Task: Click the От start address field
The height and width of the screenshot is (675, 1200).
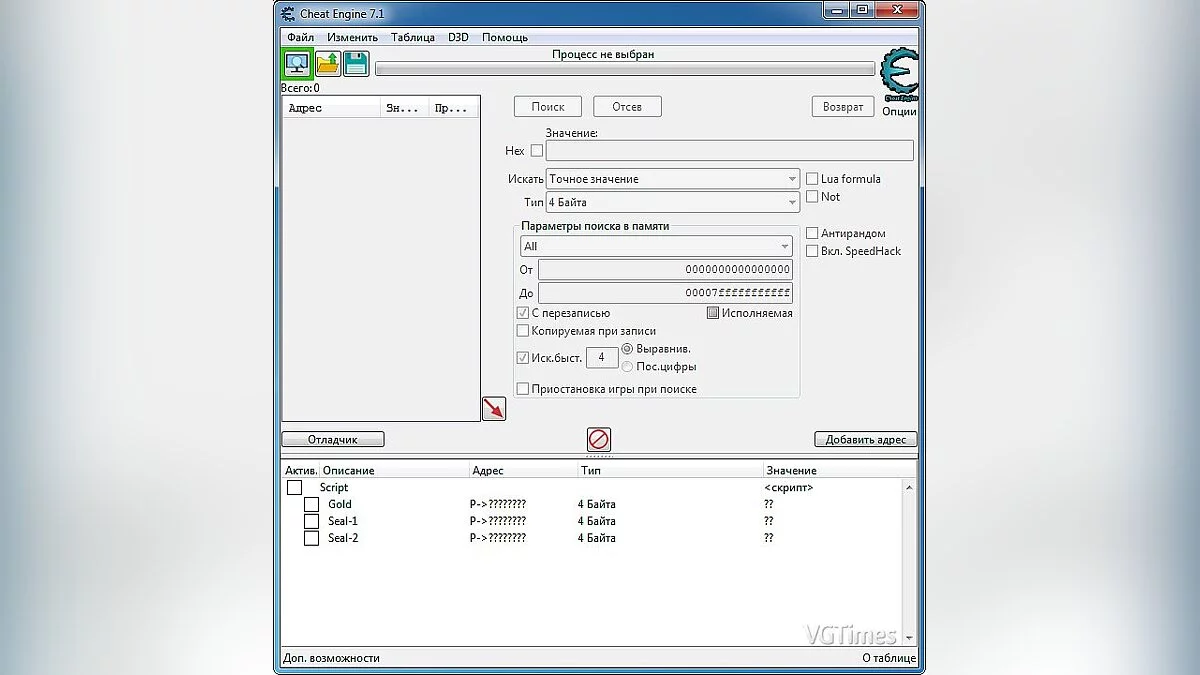Action: pyautogui.click(x=665, y=270)
